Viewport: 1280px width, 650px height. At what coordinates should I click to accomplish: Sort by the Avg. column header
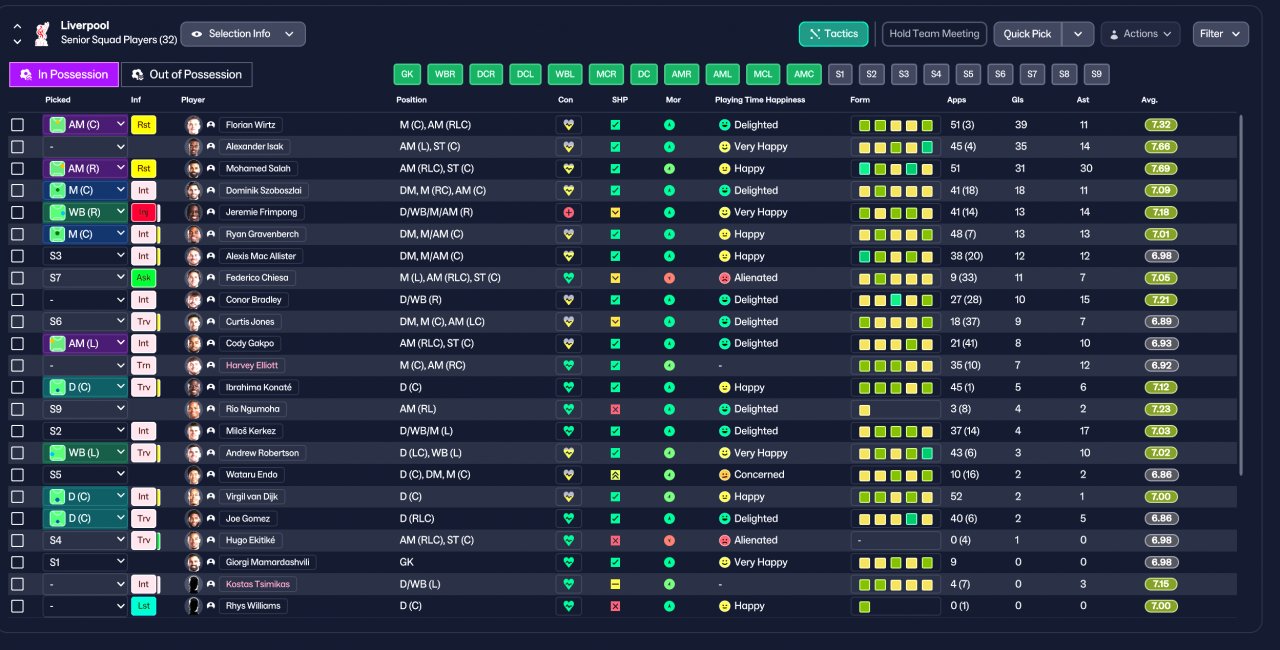1149,100
